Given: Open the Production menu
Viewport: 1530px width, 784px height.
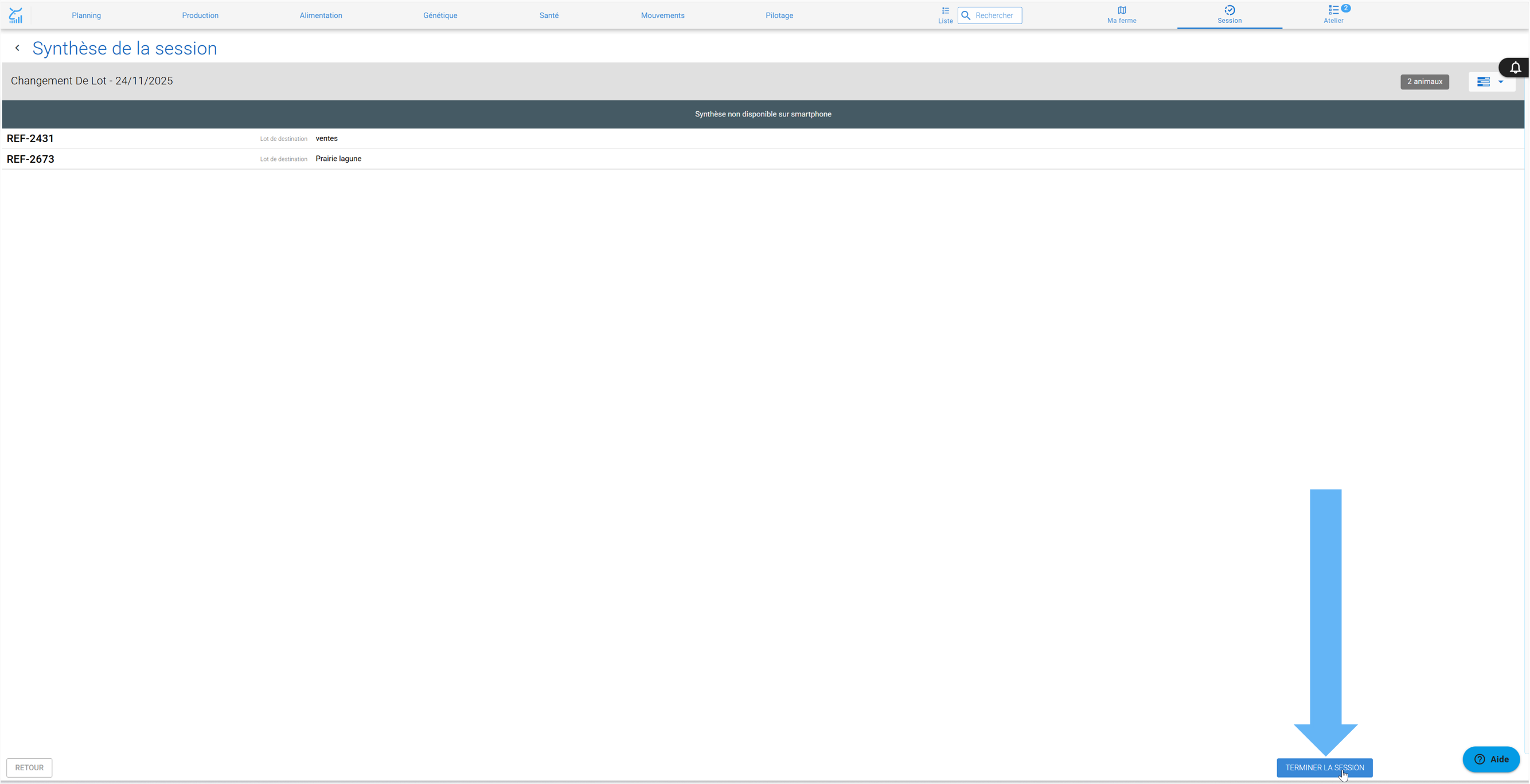Looking at the screenshot, I should pos(200,15).
